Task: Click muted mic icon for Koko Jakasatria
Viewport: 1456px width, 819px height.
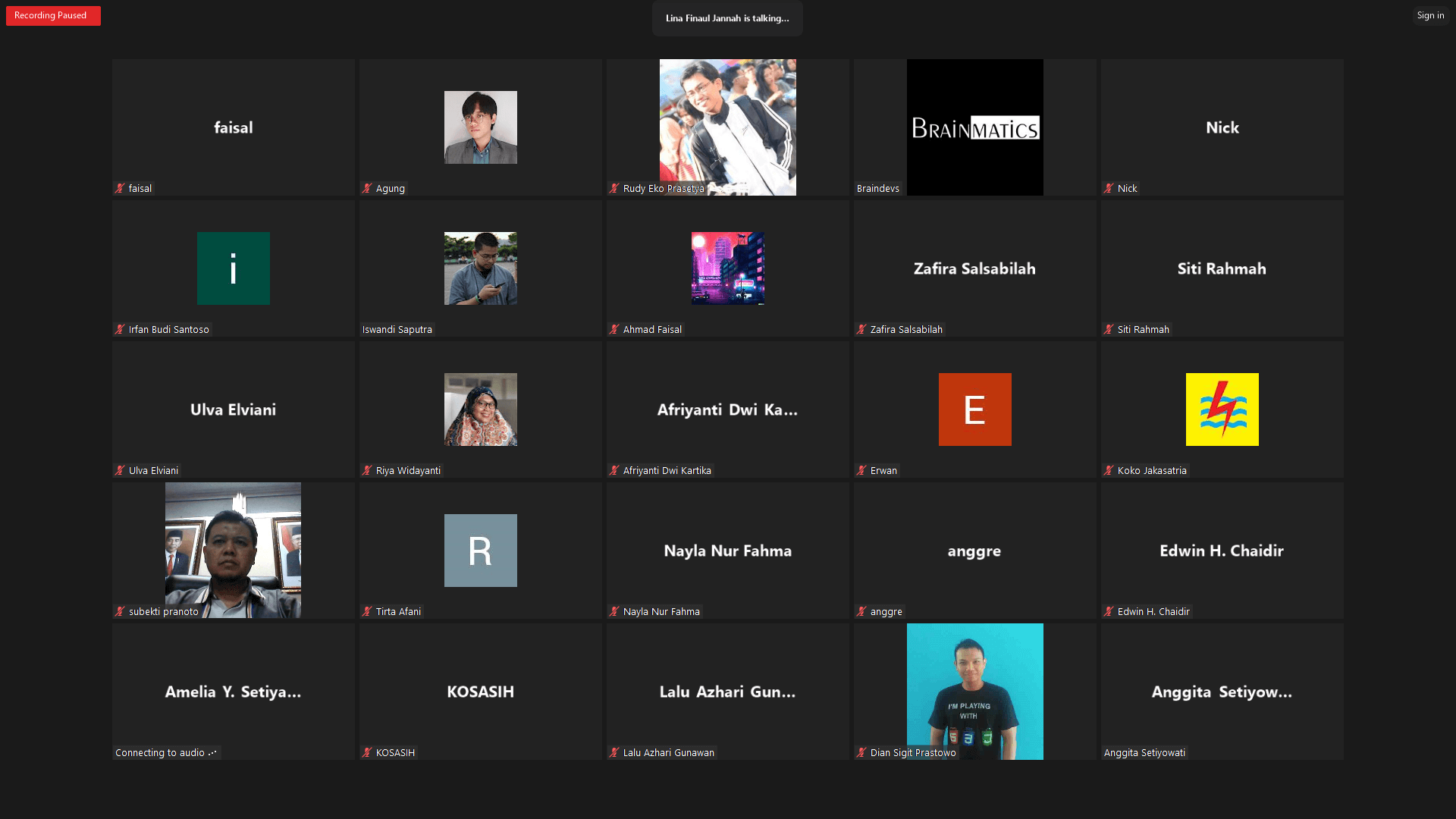Action: point(1109,470)
